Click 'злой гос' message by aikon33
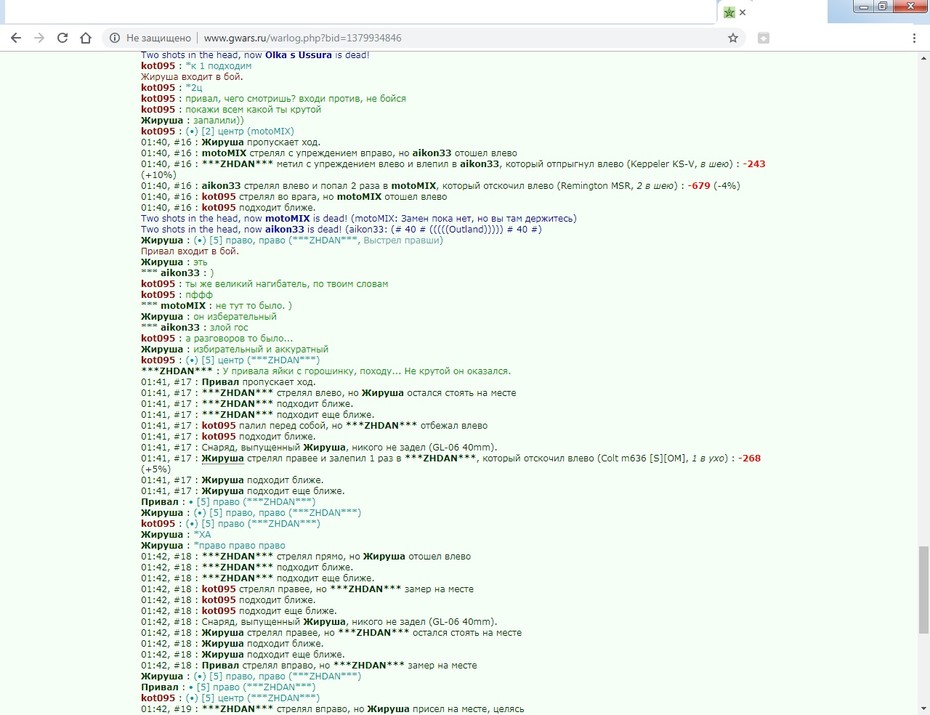This screenshot has width=930, height=715. coord(229,328)
